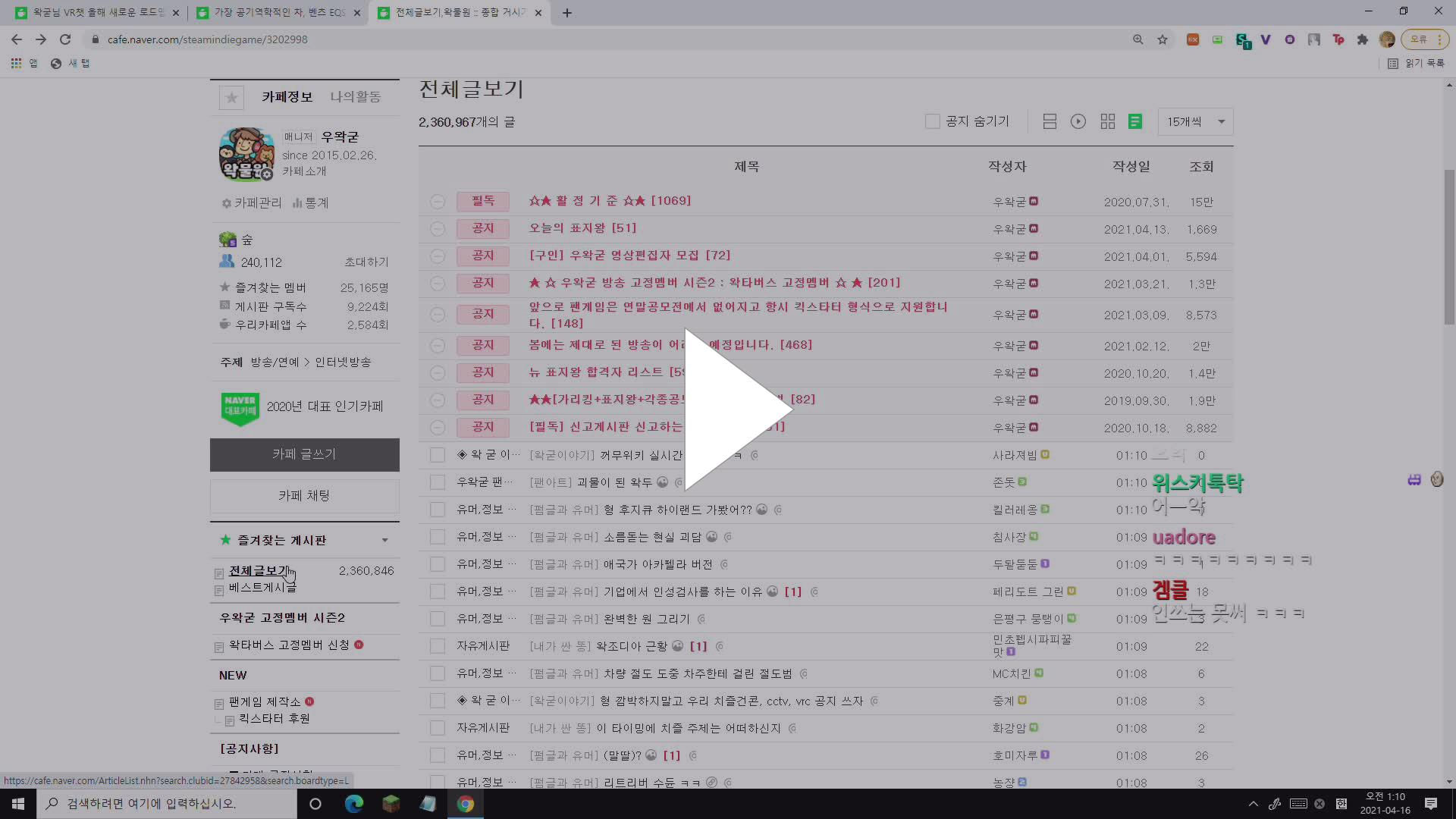Image resolution: width=1456 pixels, height=819 pixels.
Task: Check the box for 괴물이 된 왁두 post
Action: click(x=438, y=482)
